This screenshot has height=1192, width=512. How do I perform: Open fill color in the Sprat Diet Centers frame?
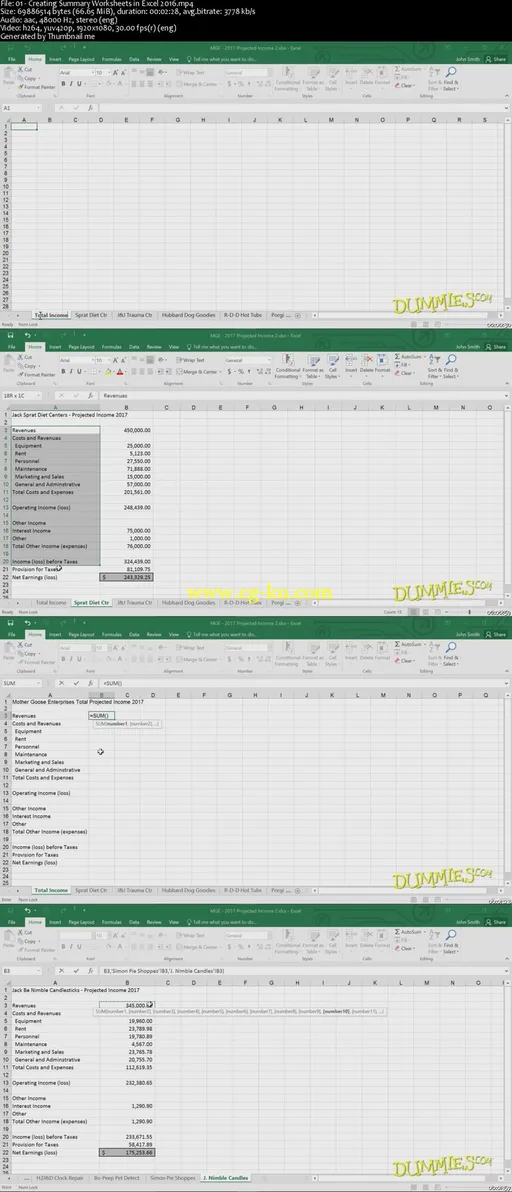coord(109,372)
